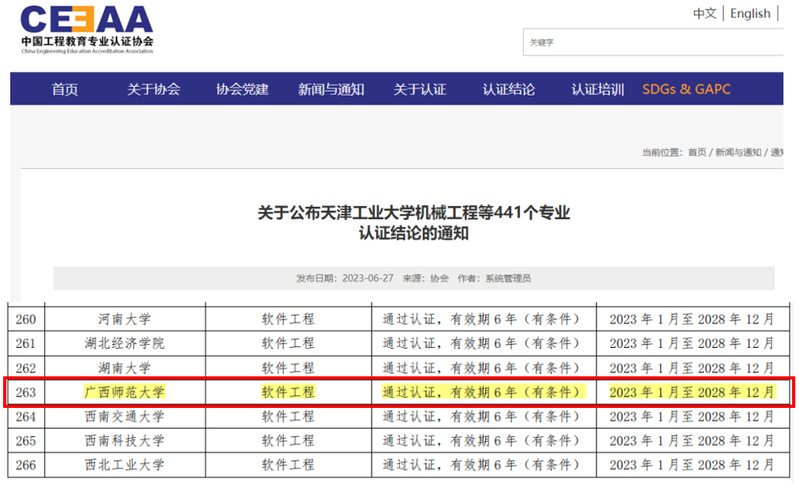The width and height of the screenshot is (799, 486).
Task: Select row number 265
Action: pyautogui.click(x=25, y=441)
